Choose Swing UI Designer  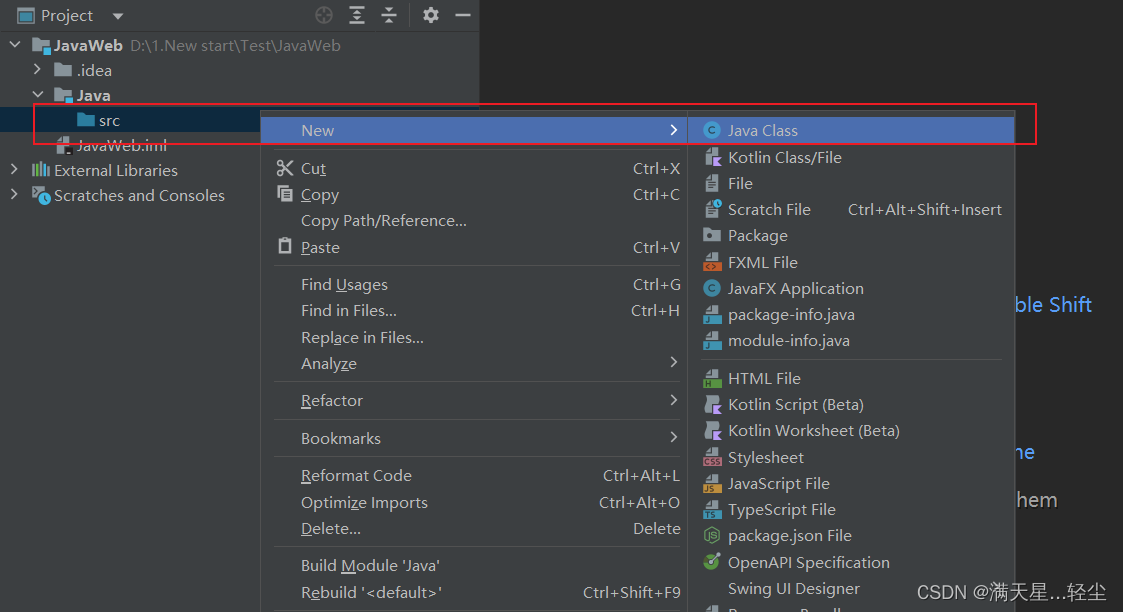tap(851, 588)
